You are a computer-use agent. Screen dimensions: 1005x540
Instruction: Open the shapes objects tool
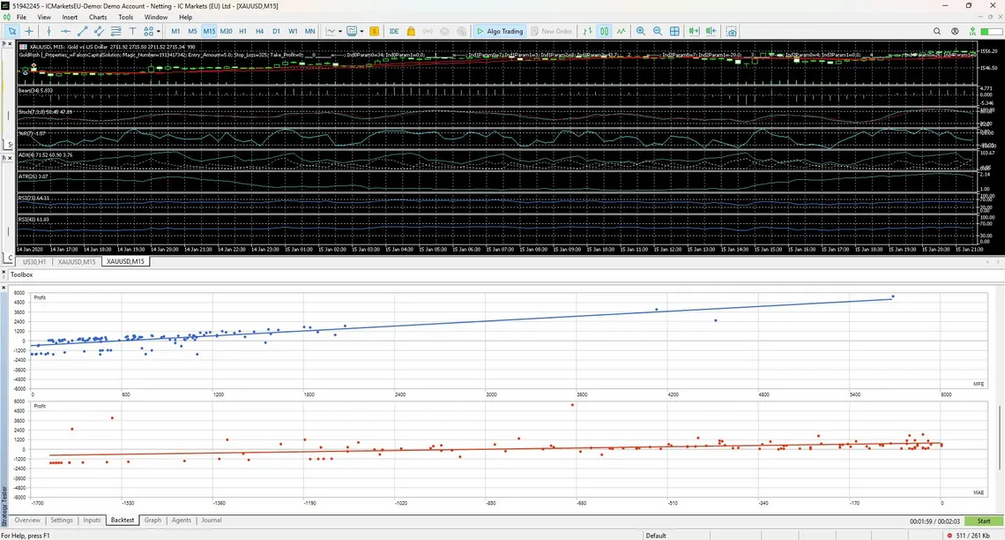pyautogui.click(x=149, y=31)
